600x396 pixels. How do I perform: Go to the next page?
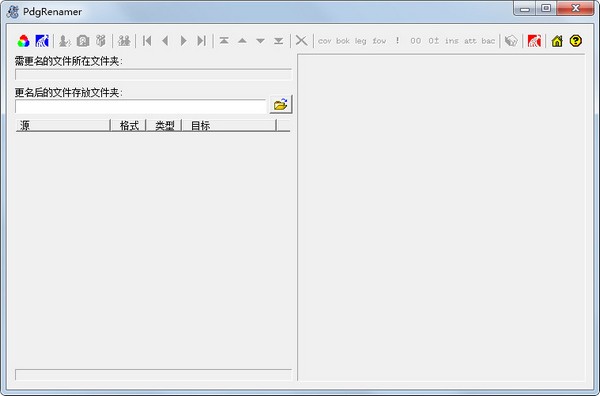pyautogui.click(x=183, y=41)
